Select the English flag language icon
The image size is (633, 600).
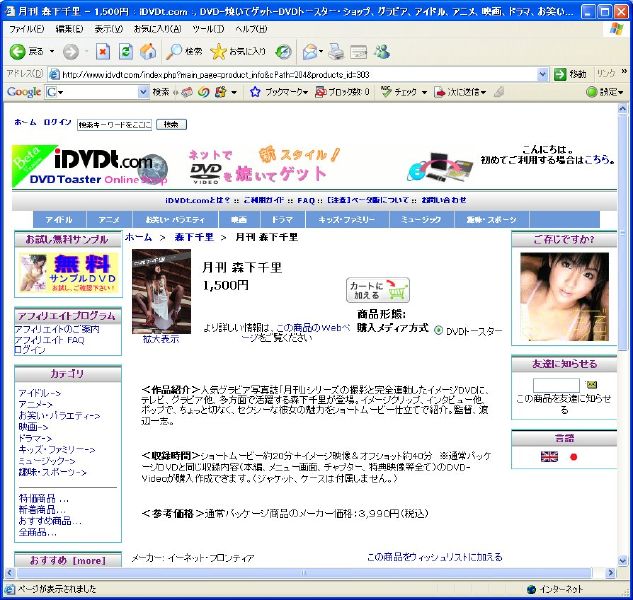tap(549, 456)
